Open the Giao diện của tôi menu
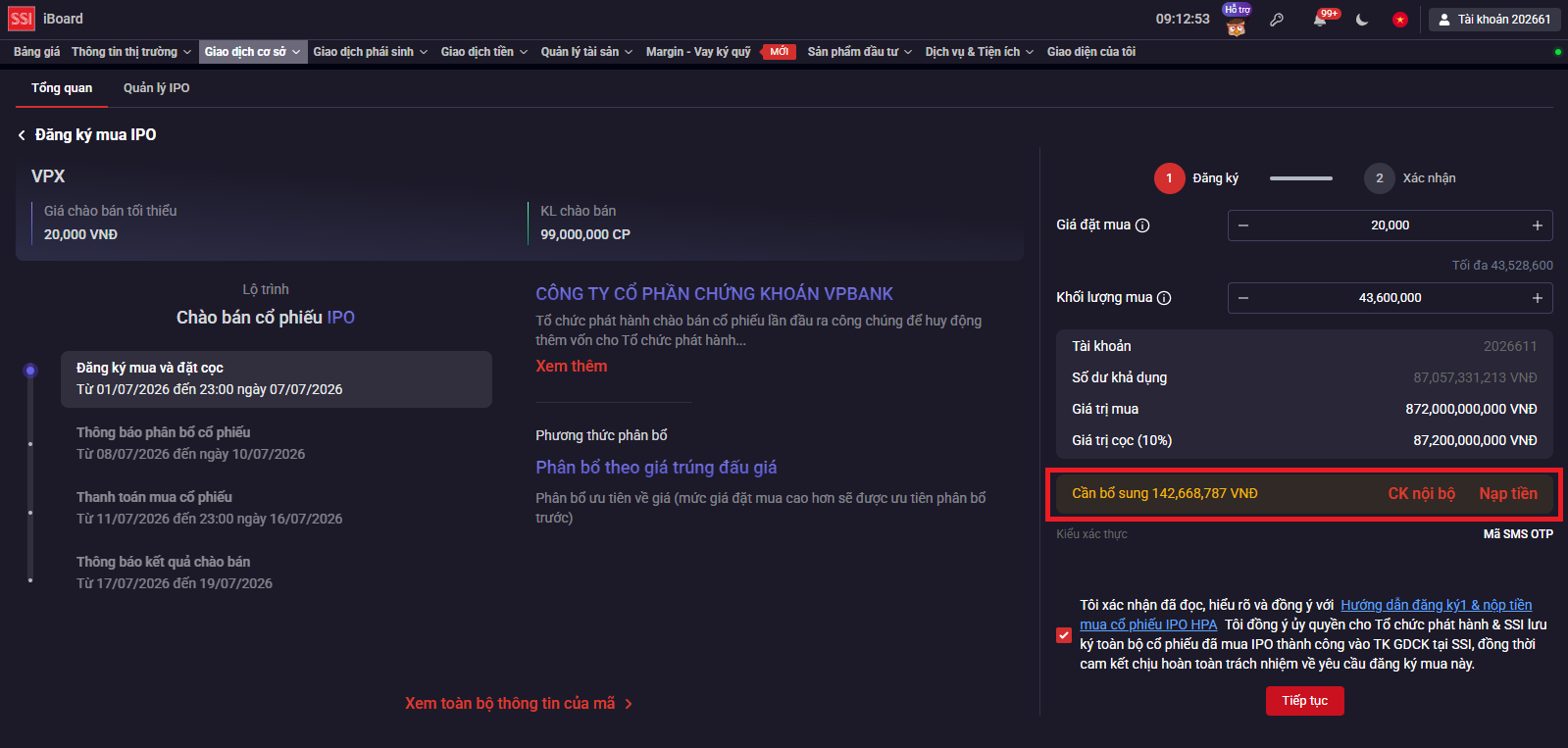Screen dimensions: 1568x748 1091,52
